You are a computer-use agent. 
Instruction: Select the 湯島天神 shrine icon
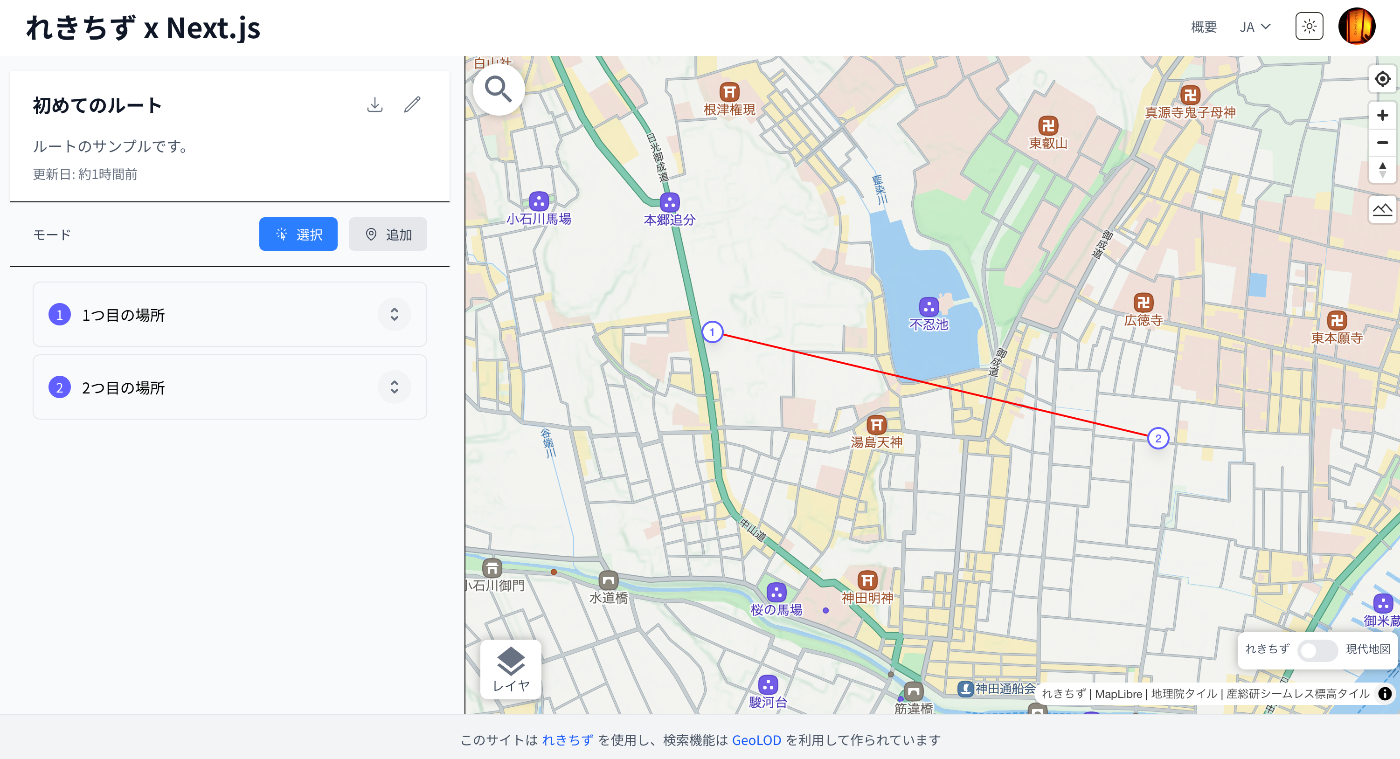[x=877, y=424]
